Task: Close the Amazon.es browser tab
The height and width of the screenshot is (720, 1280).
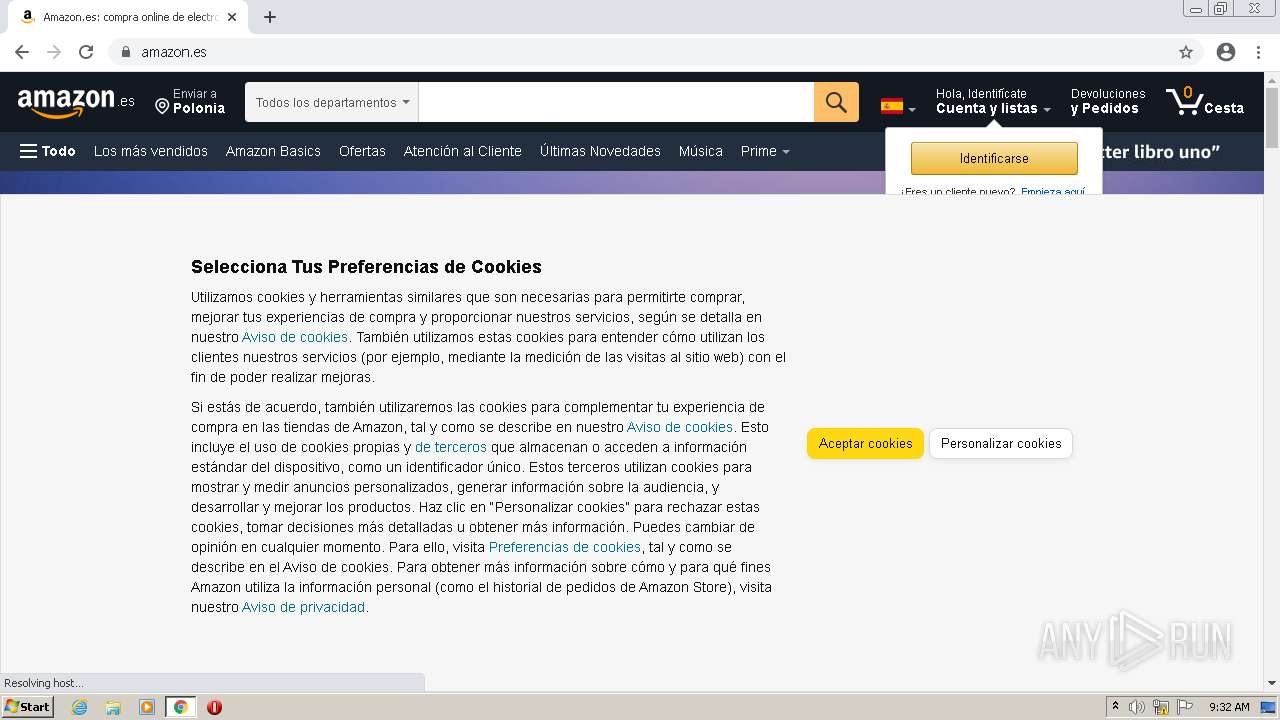Action: pos(233,17)
